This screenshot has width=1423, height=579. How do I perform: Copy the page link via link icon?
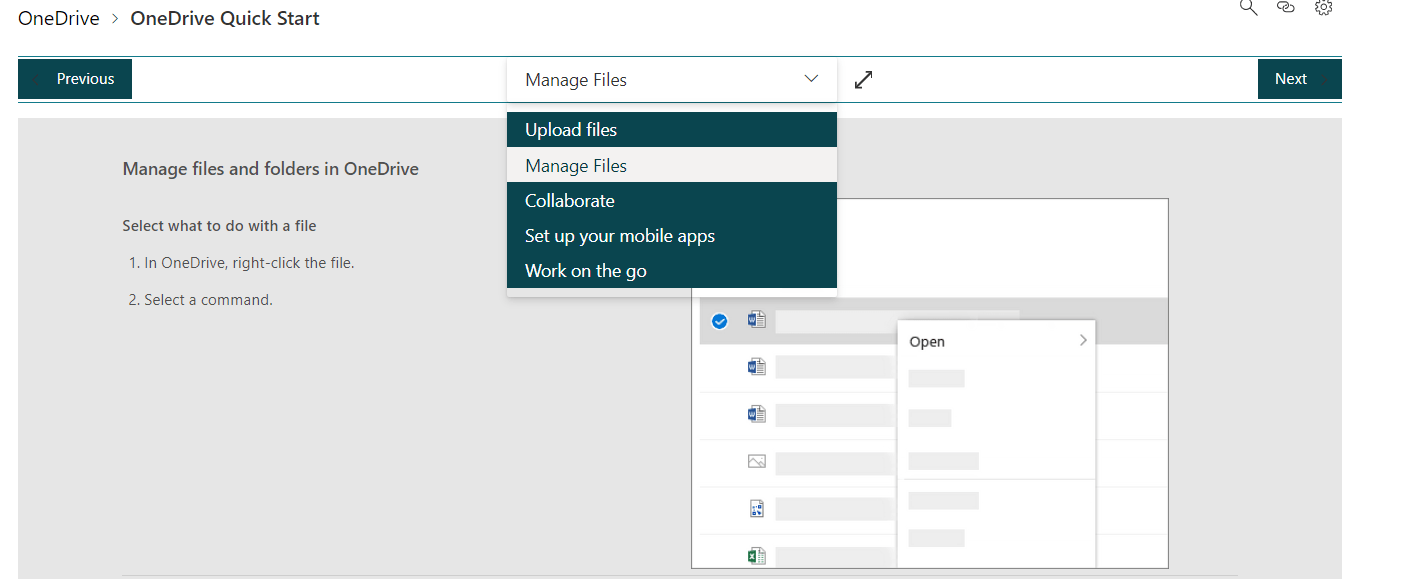(x=1286, y=7)
